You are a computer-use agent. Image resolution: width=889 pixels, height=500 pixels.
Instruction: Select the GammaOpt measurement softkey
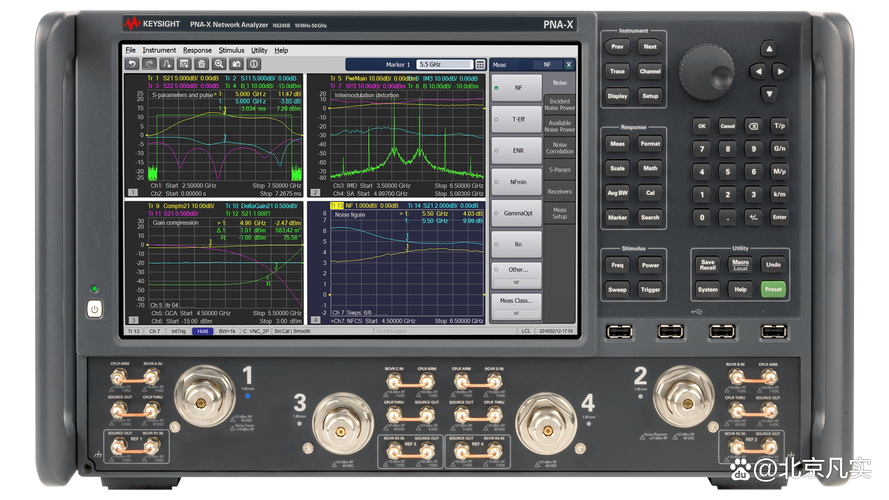517,213
